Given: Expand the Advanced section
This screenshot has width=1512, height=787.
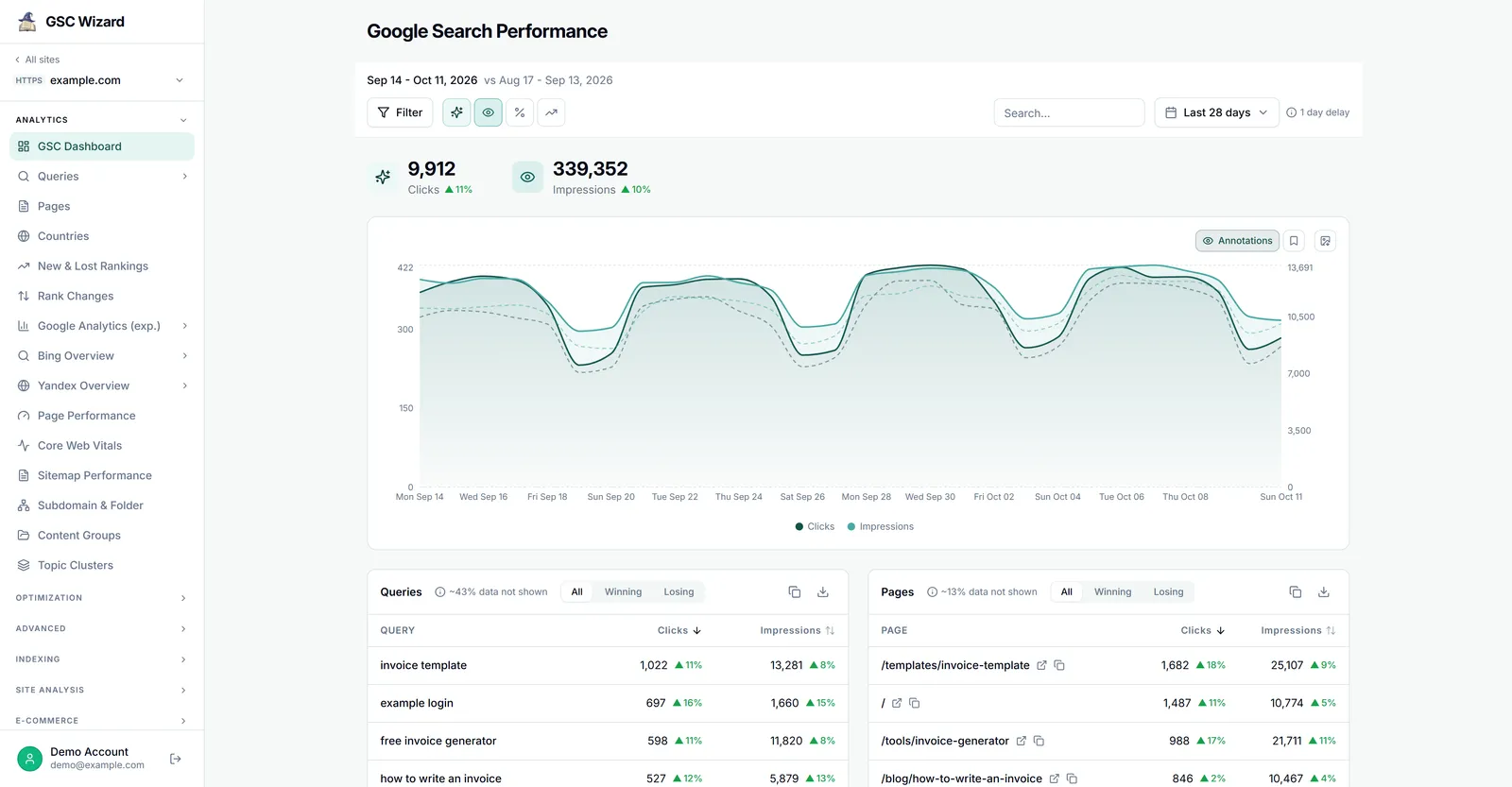Looking at the screenshot, I should (102, 628).
